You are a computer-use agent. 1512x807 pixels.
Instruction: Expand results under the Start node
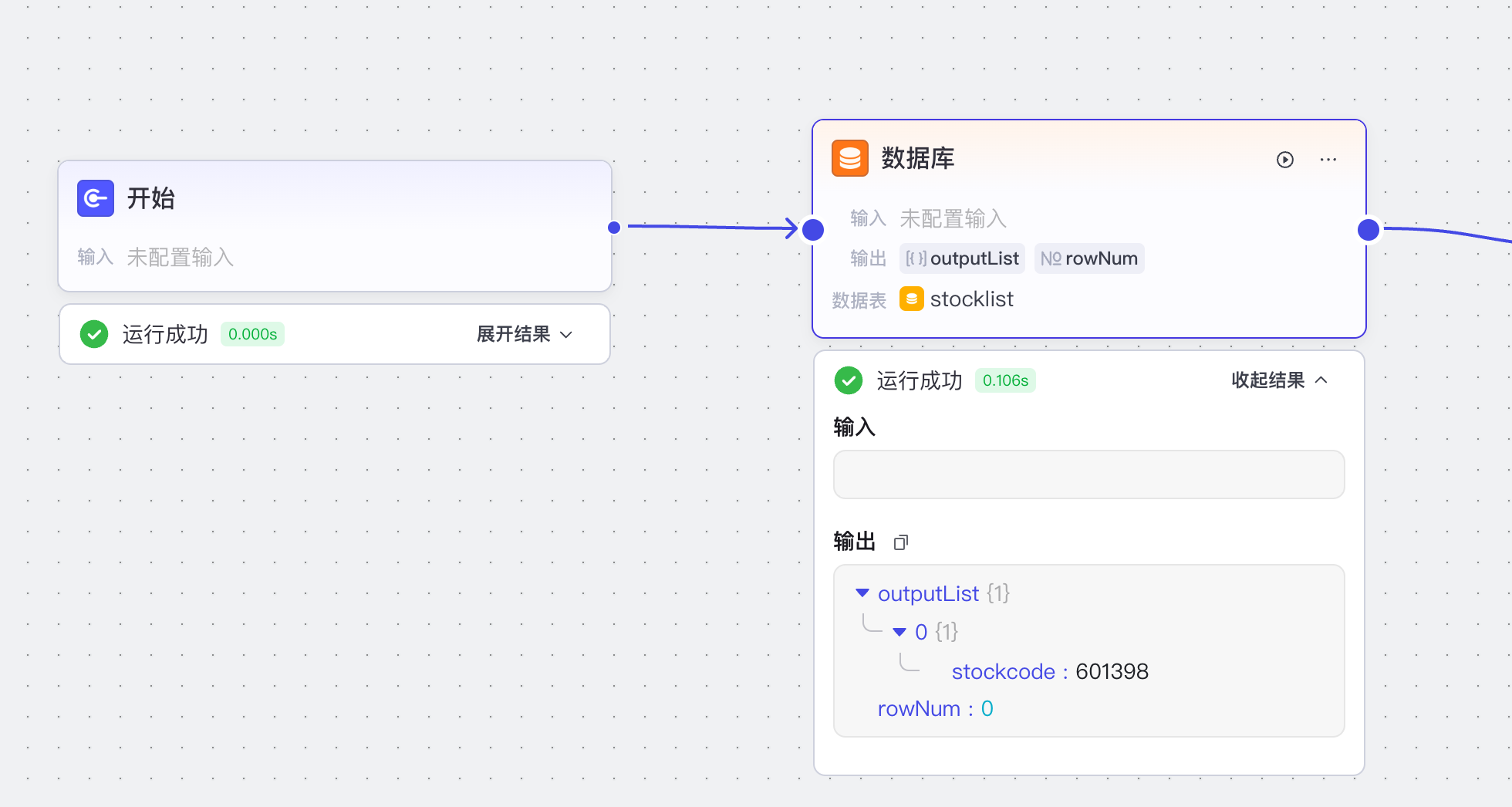click(x=525, y=334)
